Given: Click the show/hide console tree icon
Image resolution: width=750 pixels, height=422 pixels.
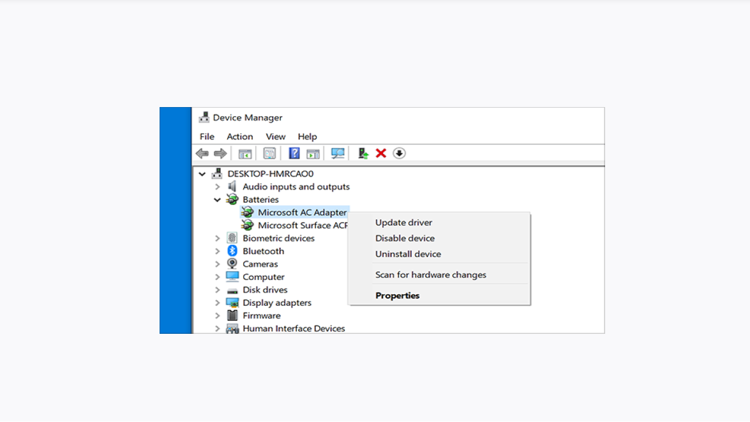Looking at the screenshot, I should (245, 154).
